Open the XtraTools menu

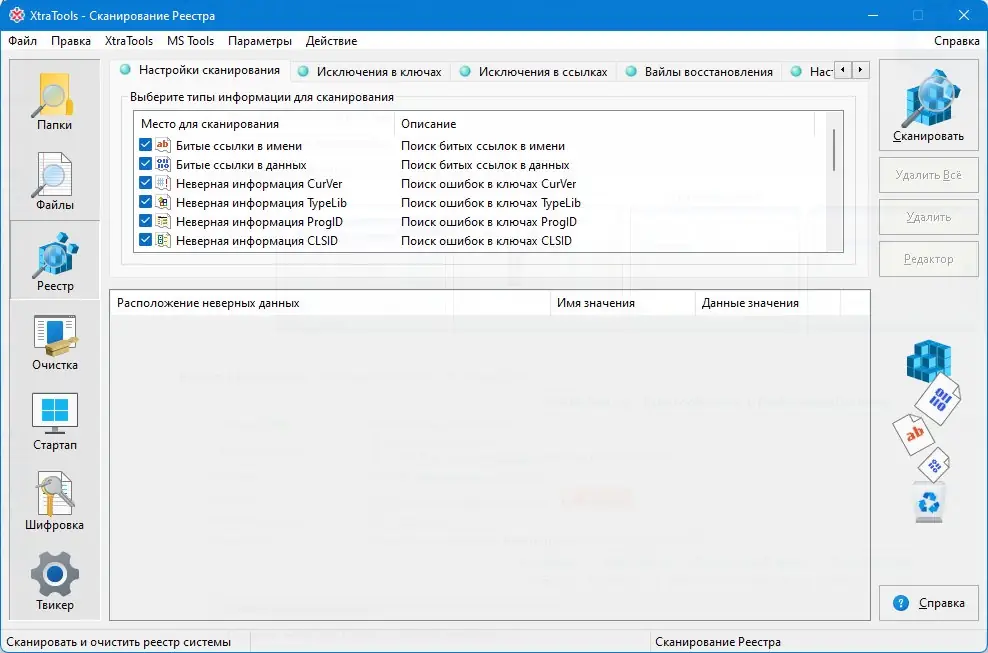[129, 41]
